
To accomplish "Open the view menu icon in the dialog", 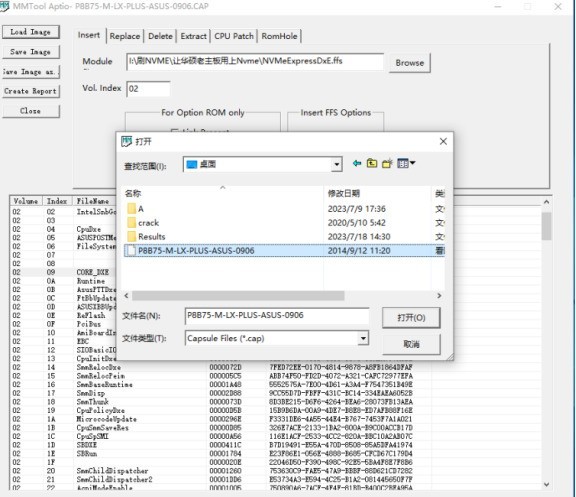I will 406,163.
